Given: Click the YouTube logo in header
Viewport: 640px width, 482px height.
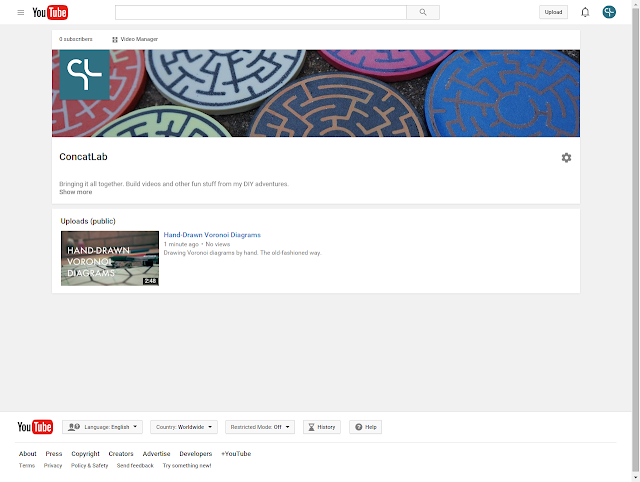Looking at the screenshot, I should pos(50,13).
